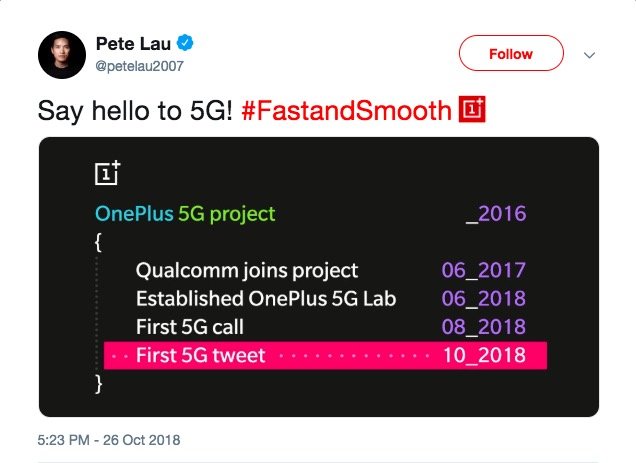This screenshot has height=463, width=636.
Task: Click the 08_2018 date label
Action: 484,327
